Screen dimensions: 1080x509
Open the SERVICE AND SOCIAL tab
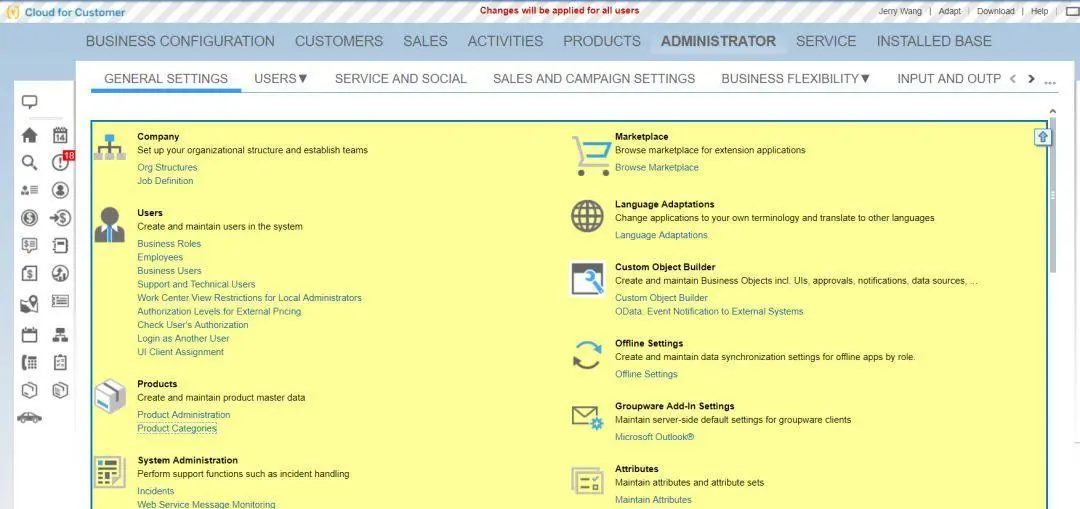(x=401, y=79)
